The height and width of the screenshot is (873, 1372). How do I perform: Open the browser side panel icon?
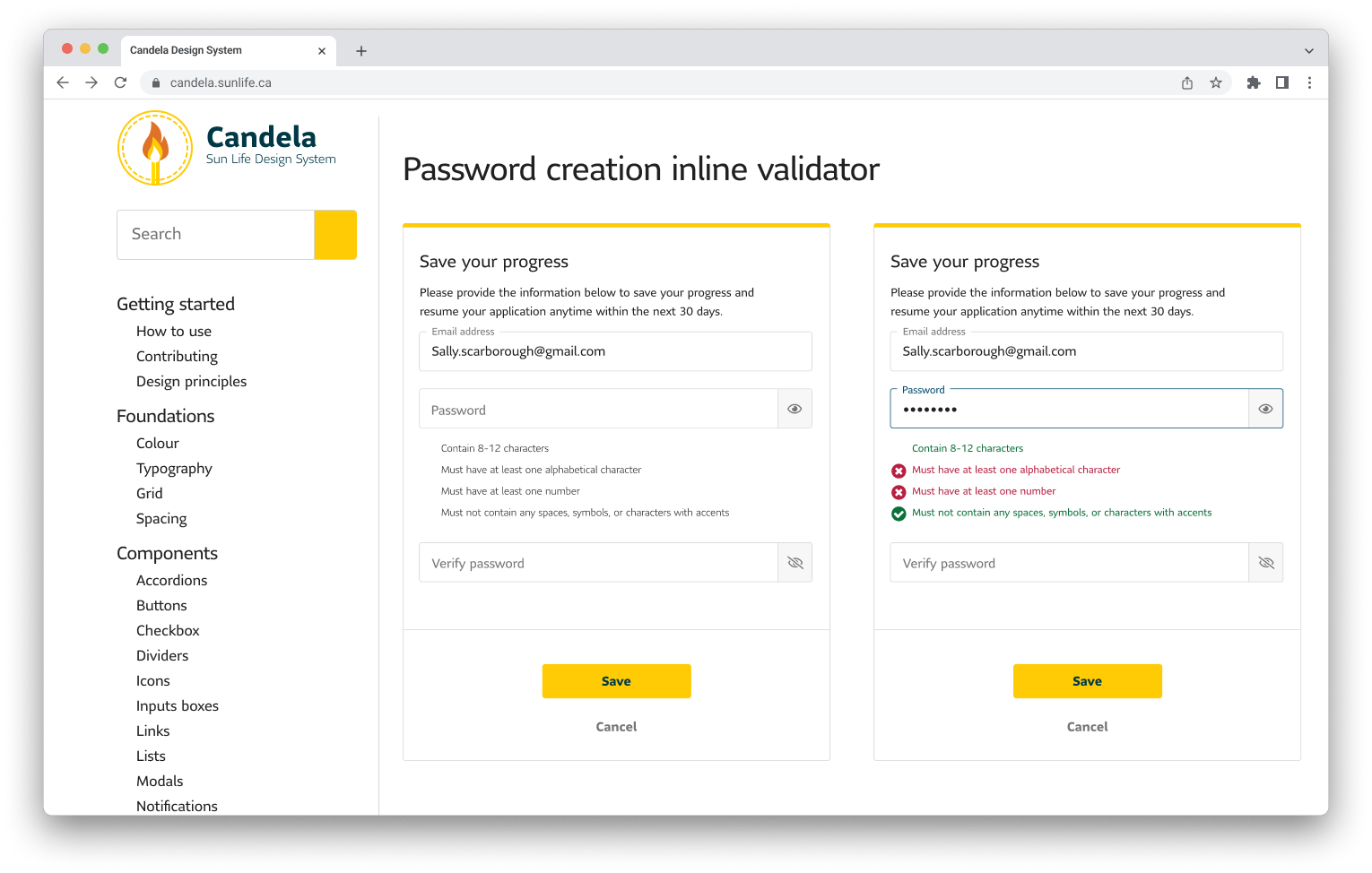[x=1282, y=82]
